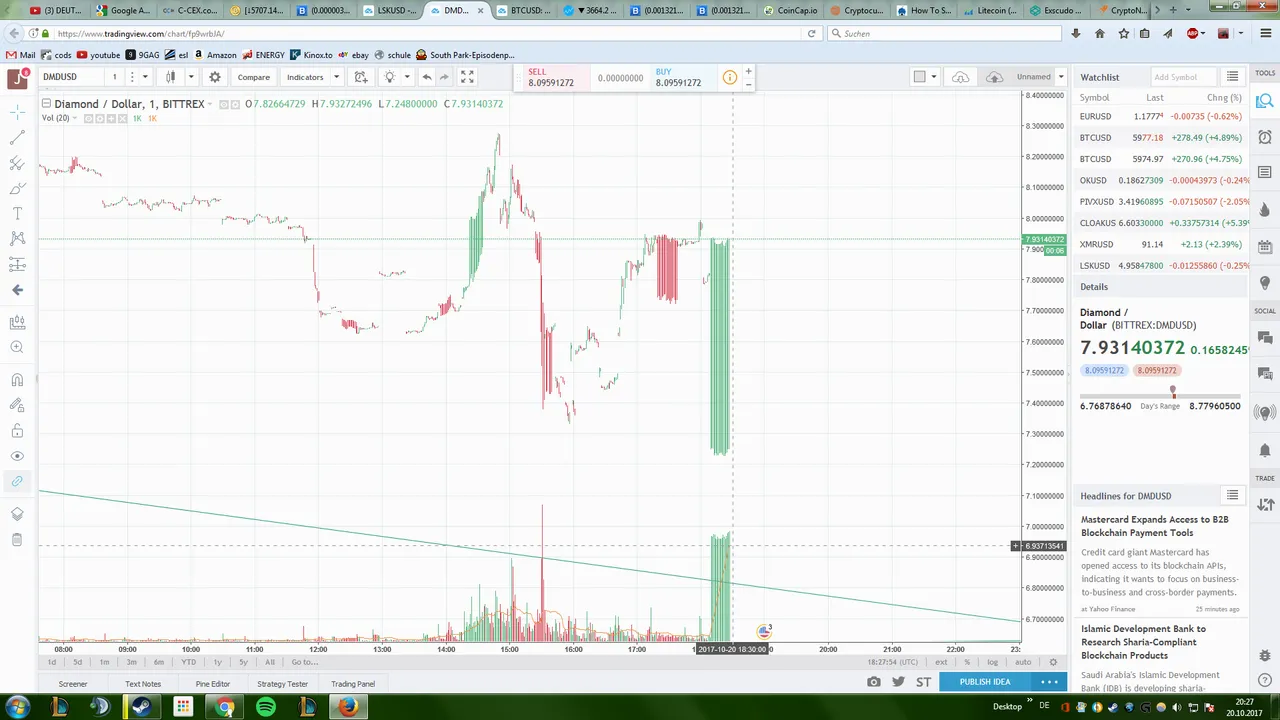Select the text annotation tool
The width and height of the screenshot is (1280, 720).
pos(17,213)
